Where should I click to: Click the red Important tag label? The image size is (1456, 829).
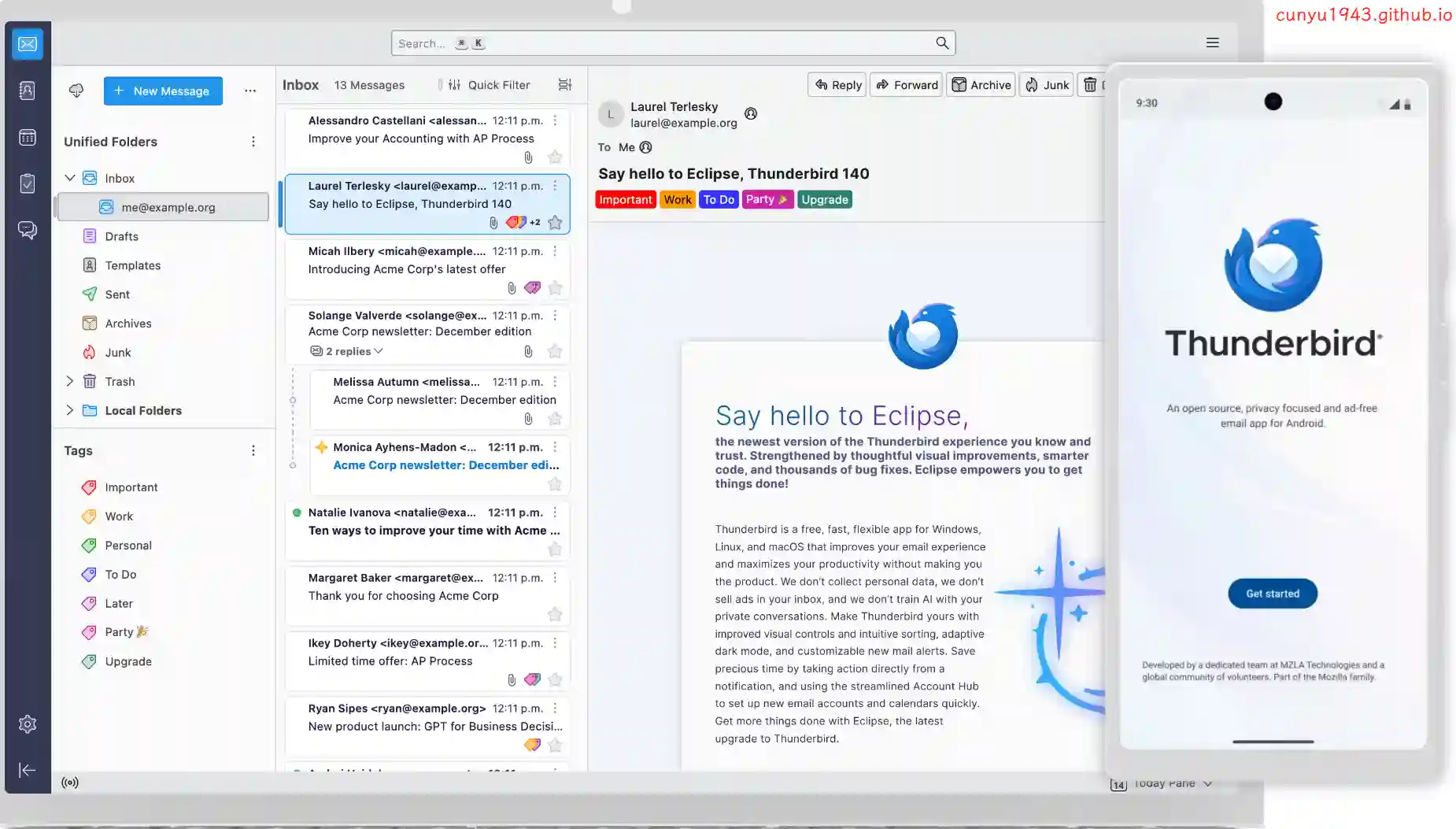[625, 200]
